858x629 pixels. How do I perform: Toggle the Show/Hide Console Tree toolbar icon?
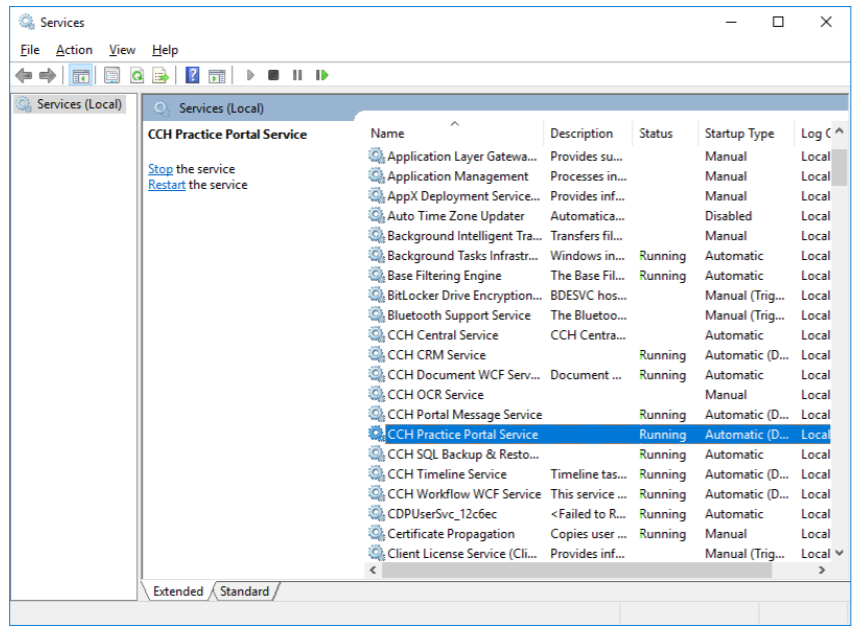tap(81, 75)
